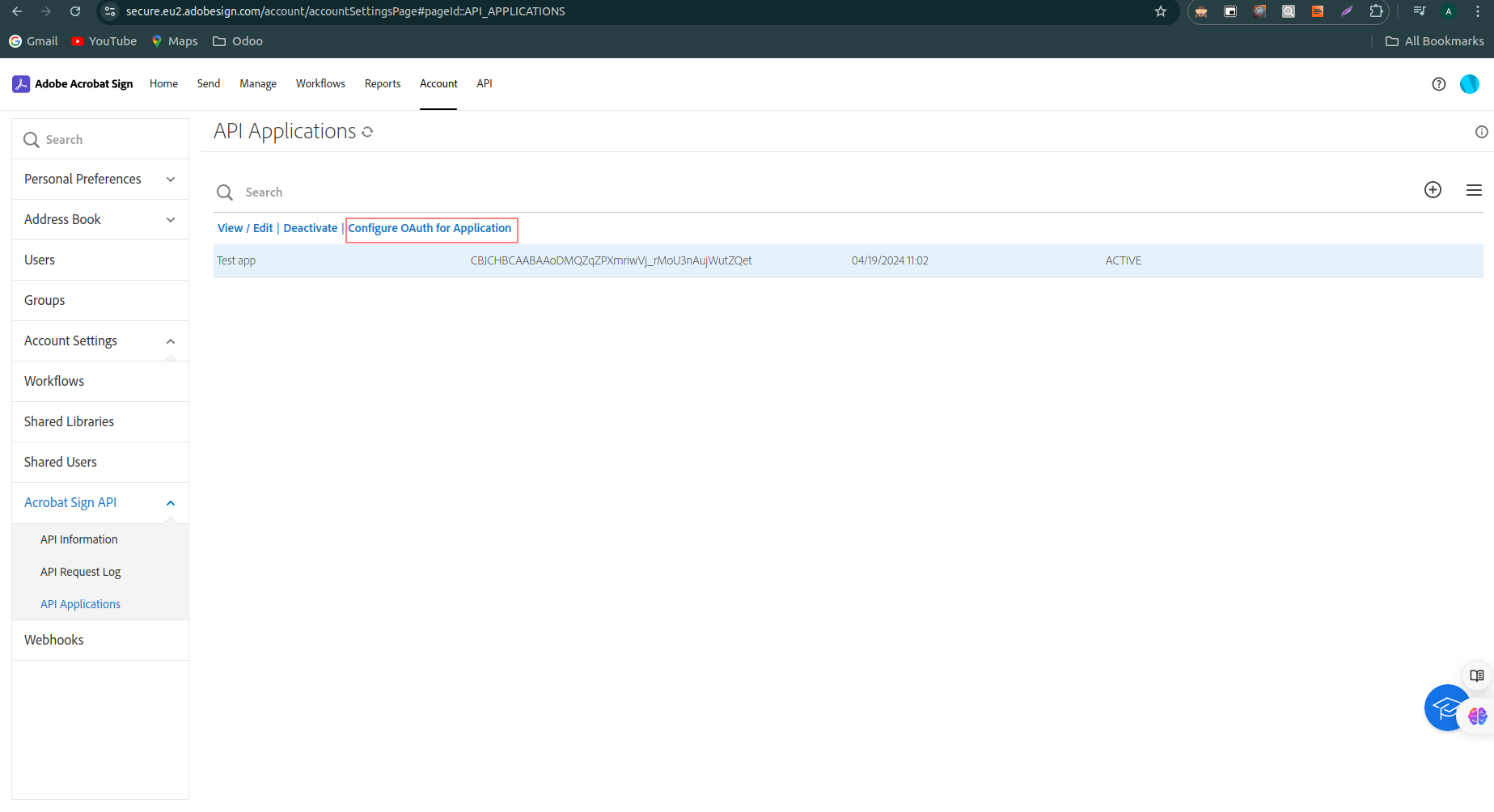Select Account top navigation tab
1494x812 pixels.
coord(438,84)
